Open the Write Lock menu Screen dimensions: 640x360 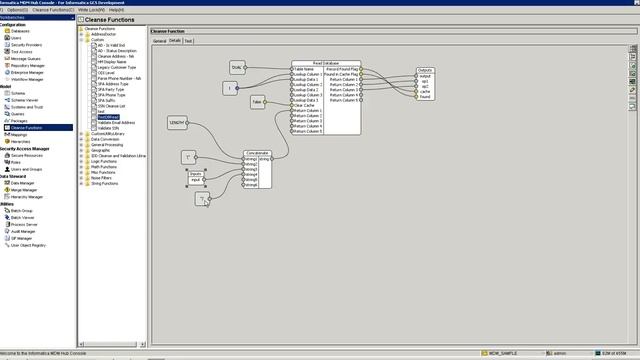pos(91,10)
